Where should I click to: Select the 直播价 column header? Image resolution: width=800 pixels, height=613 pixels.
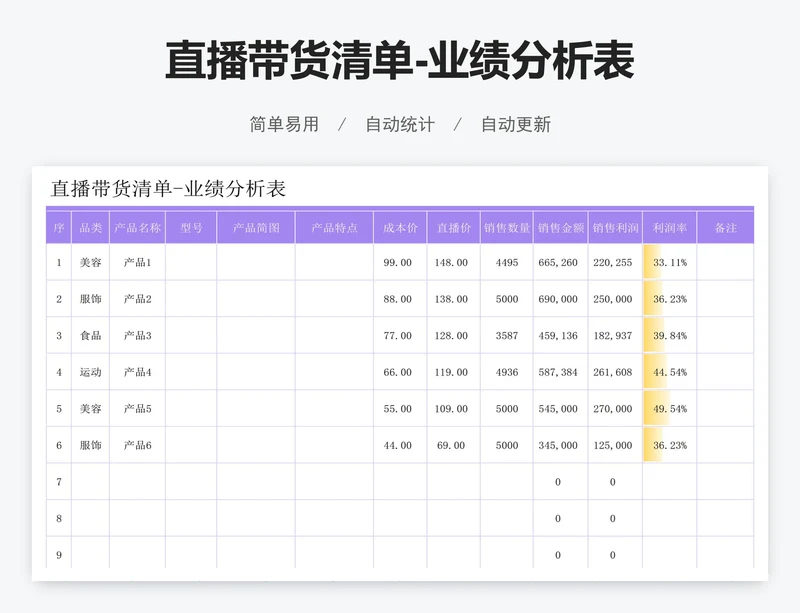coord(454,228)
